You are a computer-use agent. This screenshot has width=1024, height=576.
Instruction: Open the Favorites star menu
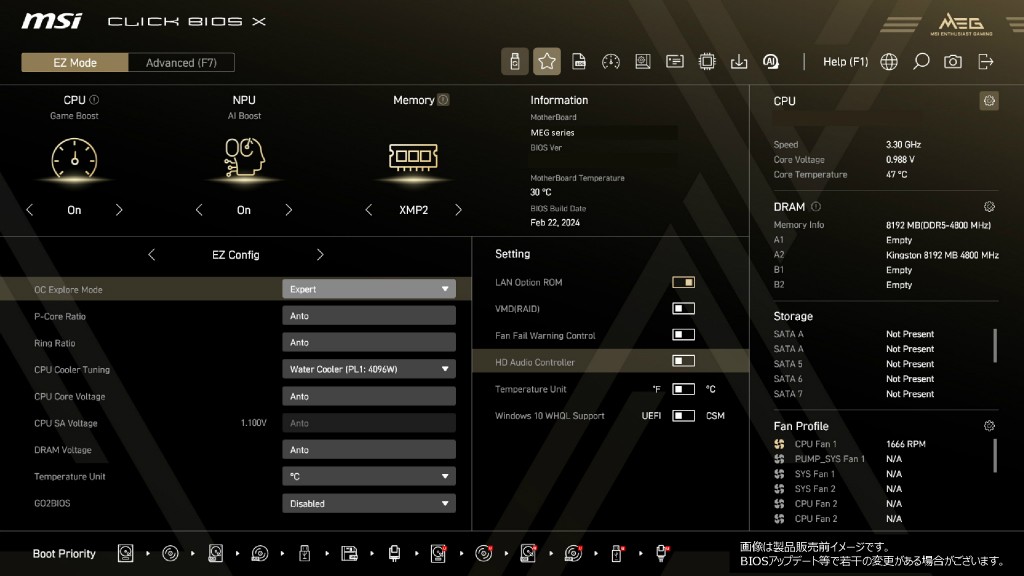coord(547,62)
